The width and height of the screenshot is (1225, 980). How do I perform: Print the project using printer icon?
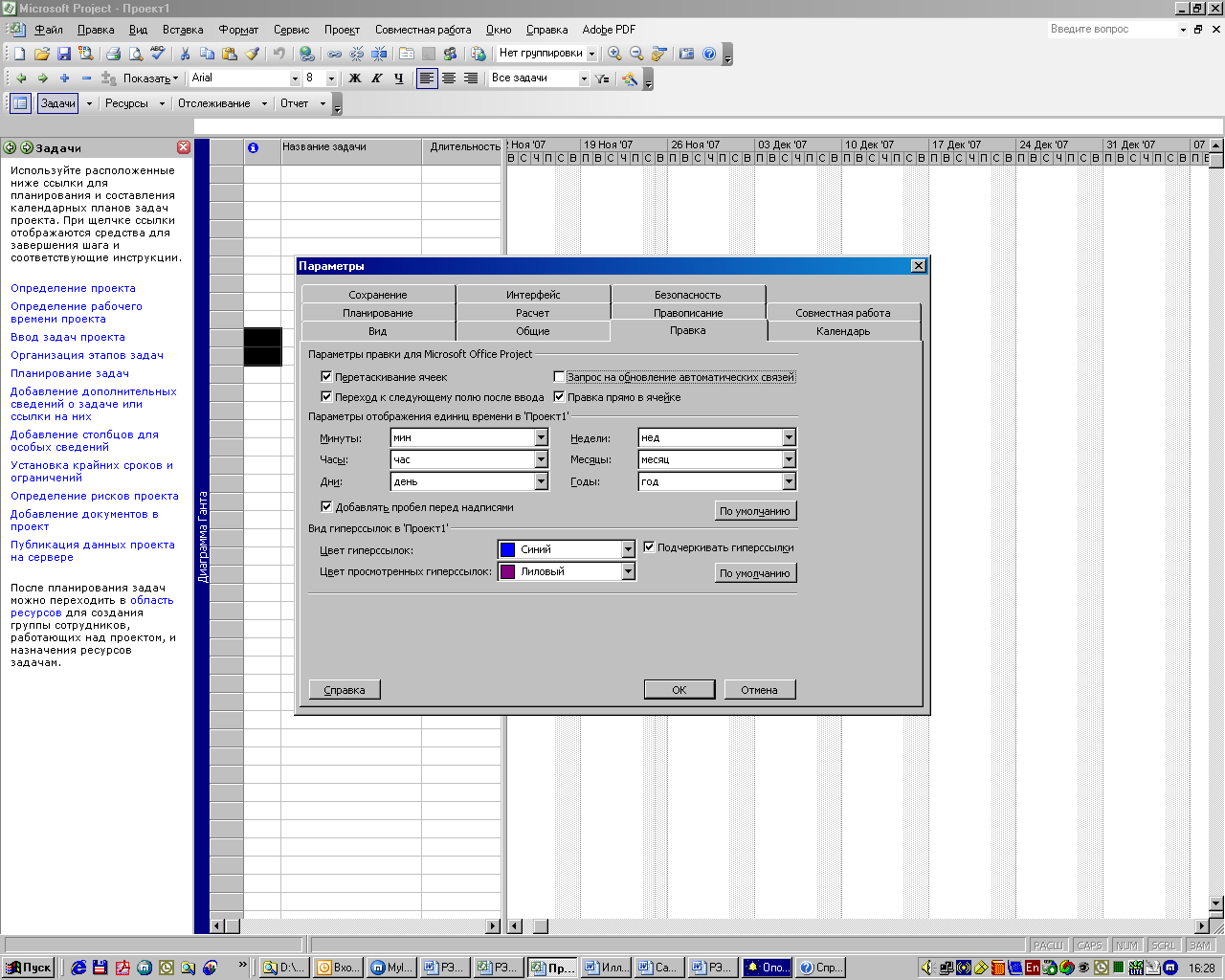click(113, 54)
